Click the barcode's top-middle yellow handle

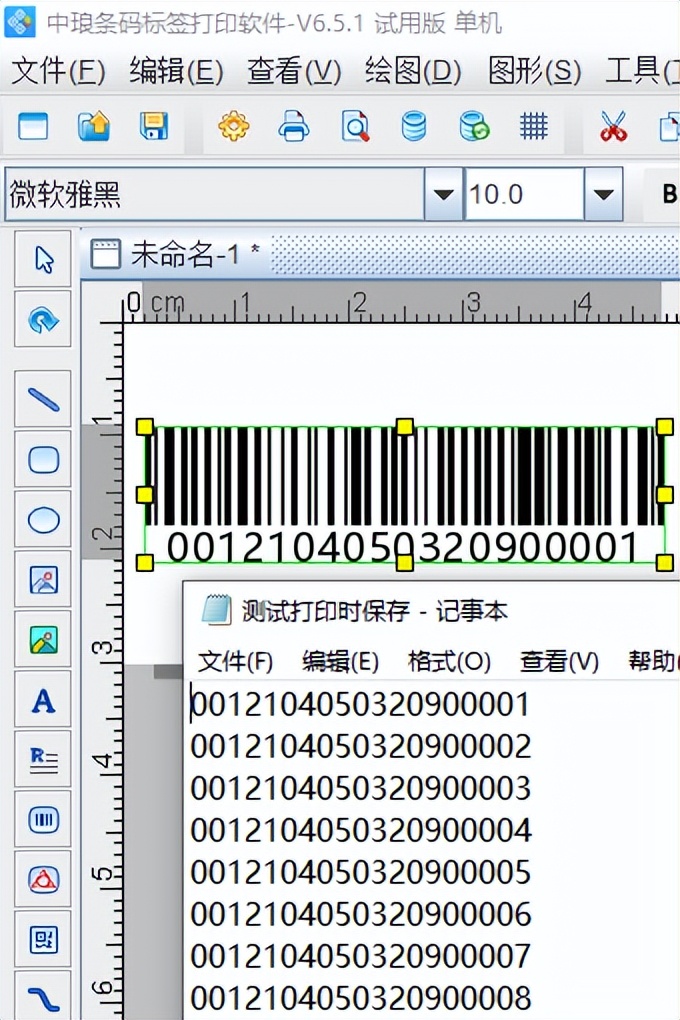(404, 427)
